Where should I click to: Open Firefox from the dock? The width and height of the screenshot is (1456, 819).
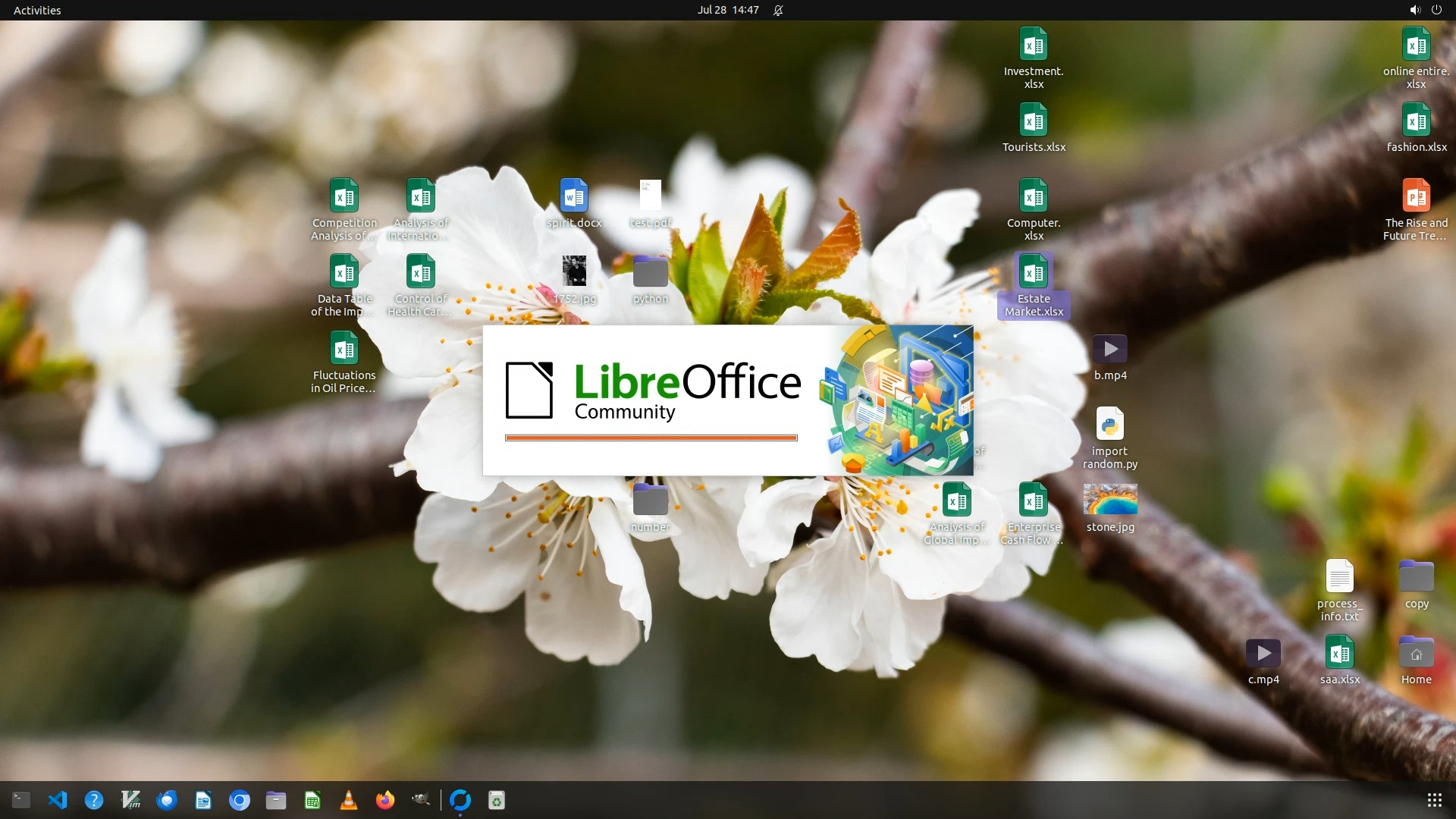coord(385,800)
